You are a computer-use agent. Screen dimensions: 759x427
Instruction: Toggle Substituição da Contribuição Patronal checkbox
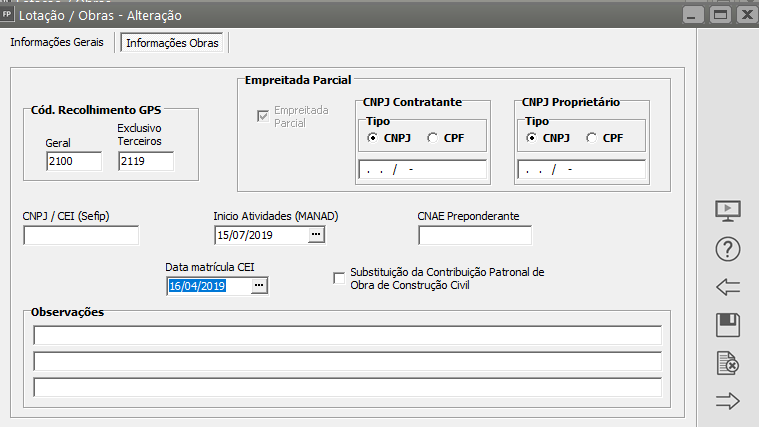point(339,277)
